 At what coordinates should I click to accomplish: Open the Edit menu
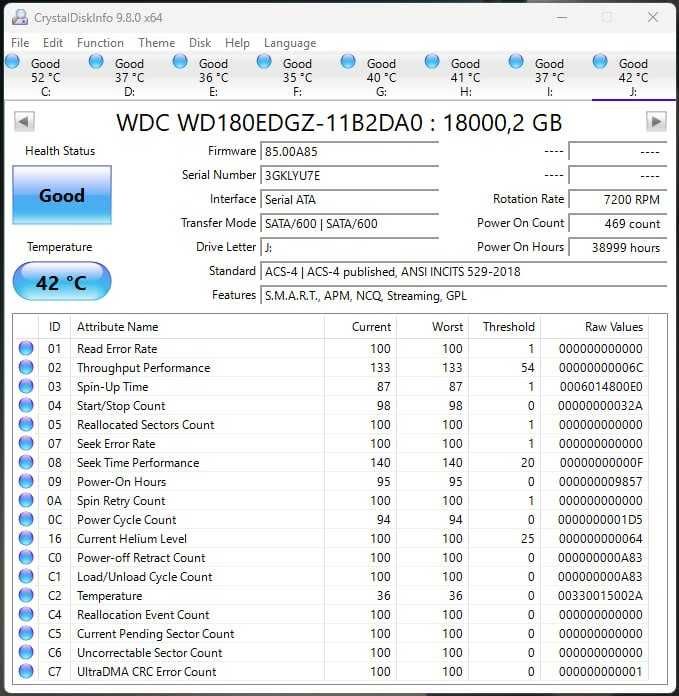tap(52, 43)
